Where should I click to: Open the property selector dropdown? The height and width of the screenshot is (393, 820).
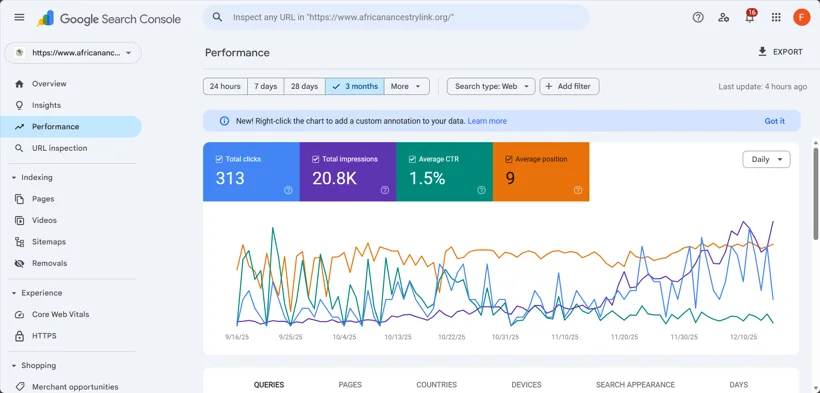(73, 53)
